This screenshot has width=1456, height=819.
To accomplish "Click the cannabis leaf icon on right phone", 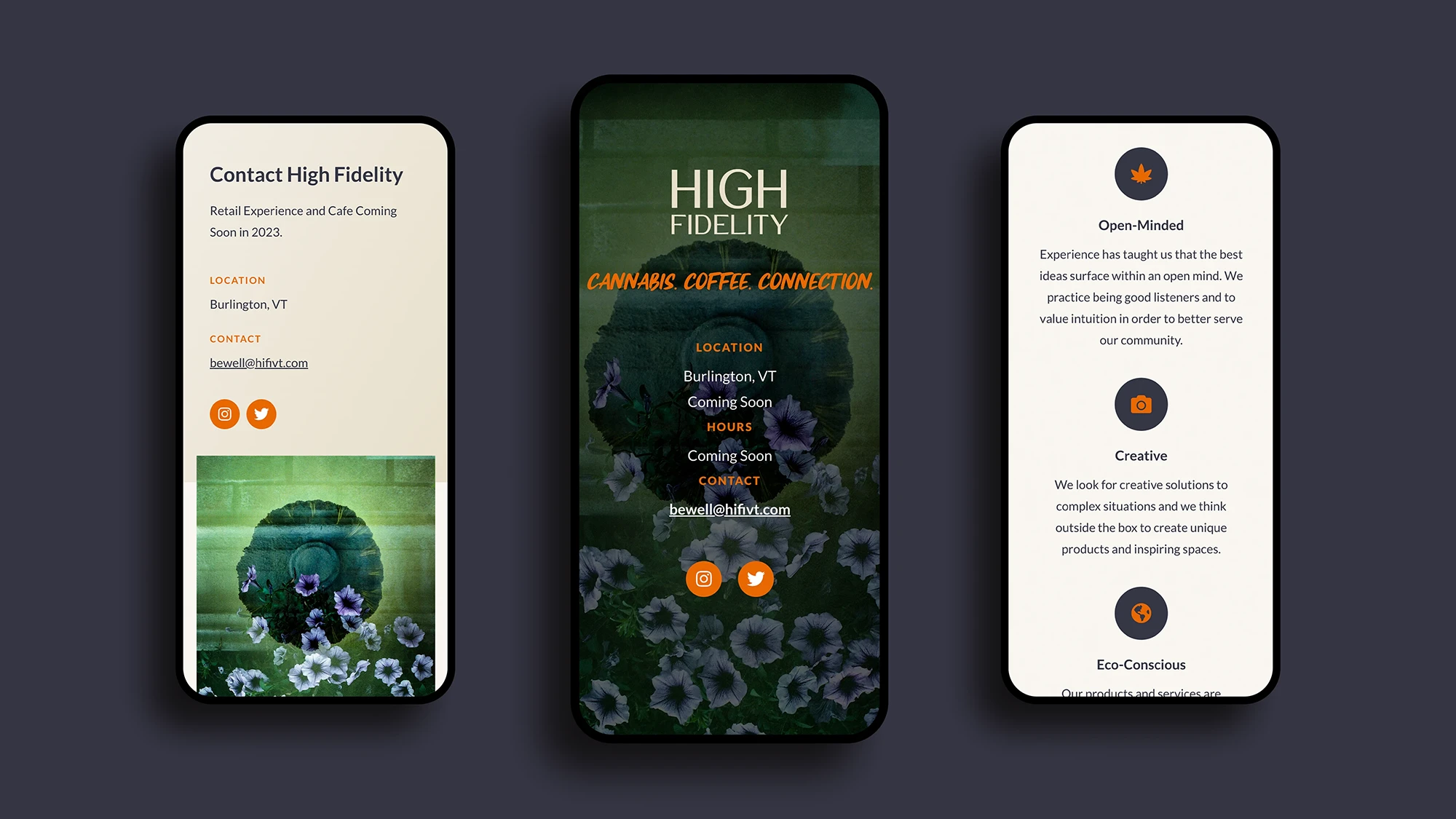I will coord(1141,175).
